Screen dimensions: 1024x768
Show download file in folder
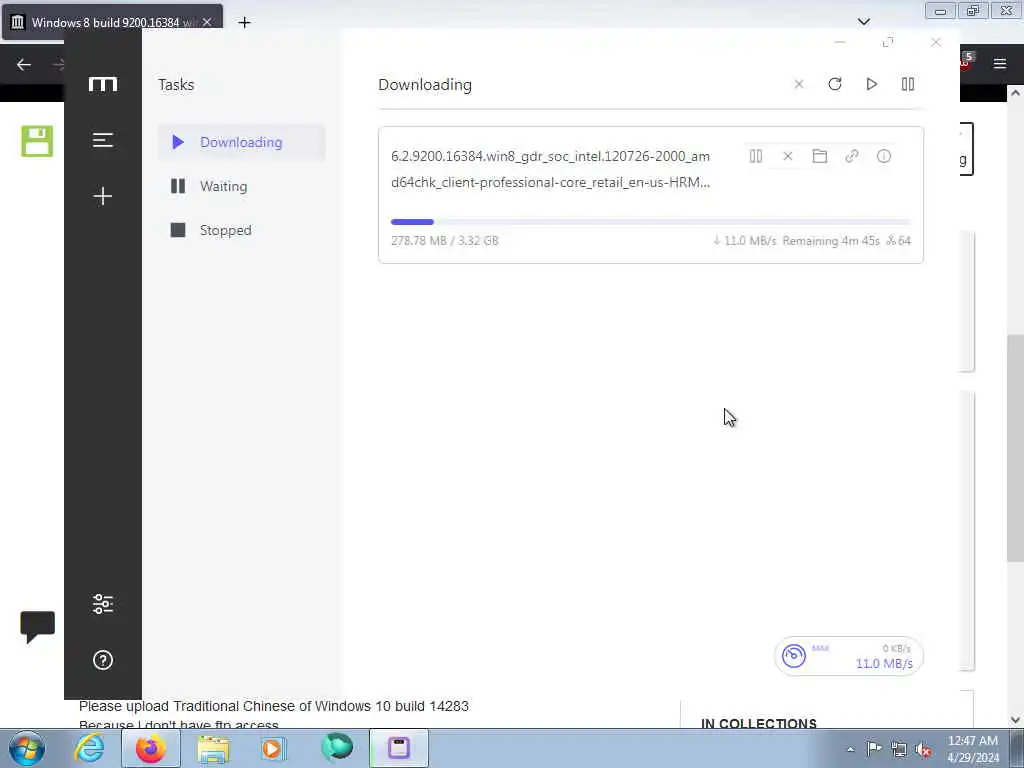tap(820, 156)
